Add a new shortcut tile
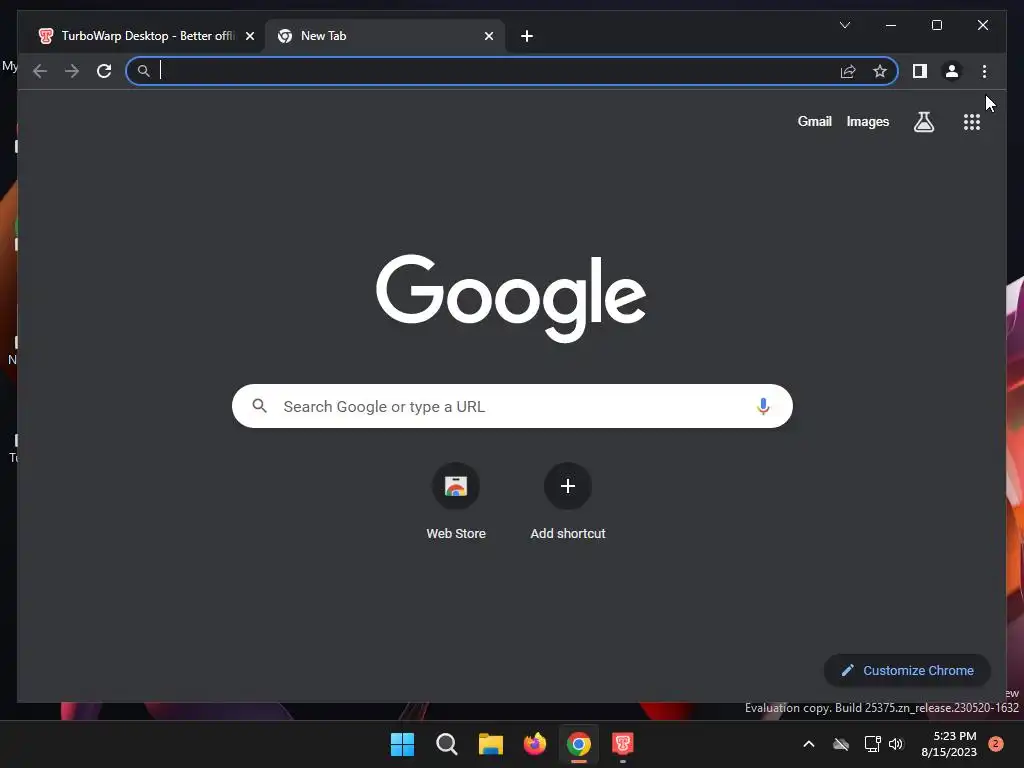 click(568, 486)
